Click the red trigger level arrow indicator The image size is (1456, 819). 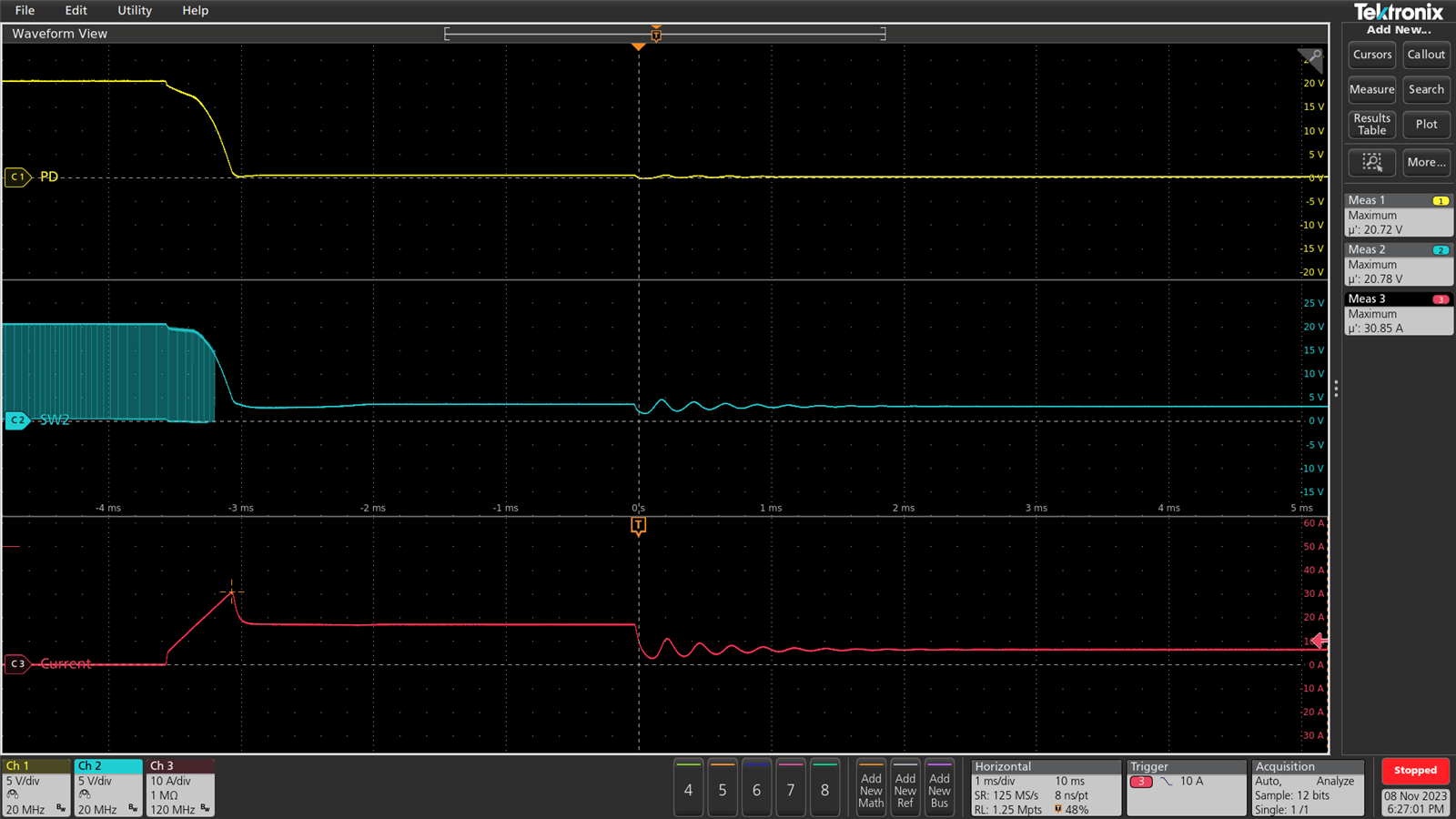point(1319,642)
